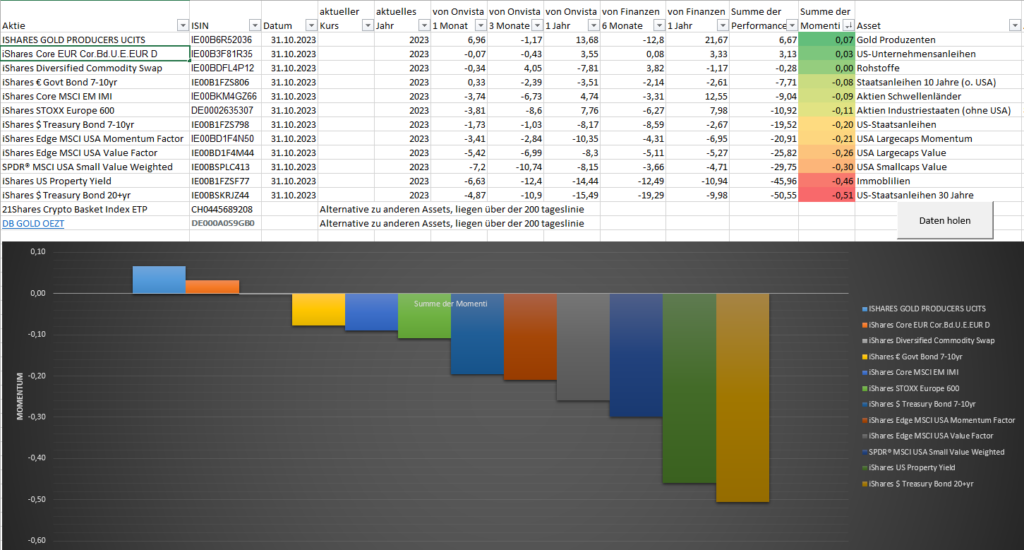Open the Summe der Performance filter dropdown
This screenshot has width=1024, height=550.
pyautogui.click(x=792, y=25)
